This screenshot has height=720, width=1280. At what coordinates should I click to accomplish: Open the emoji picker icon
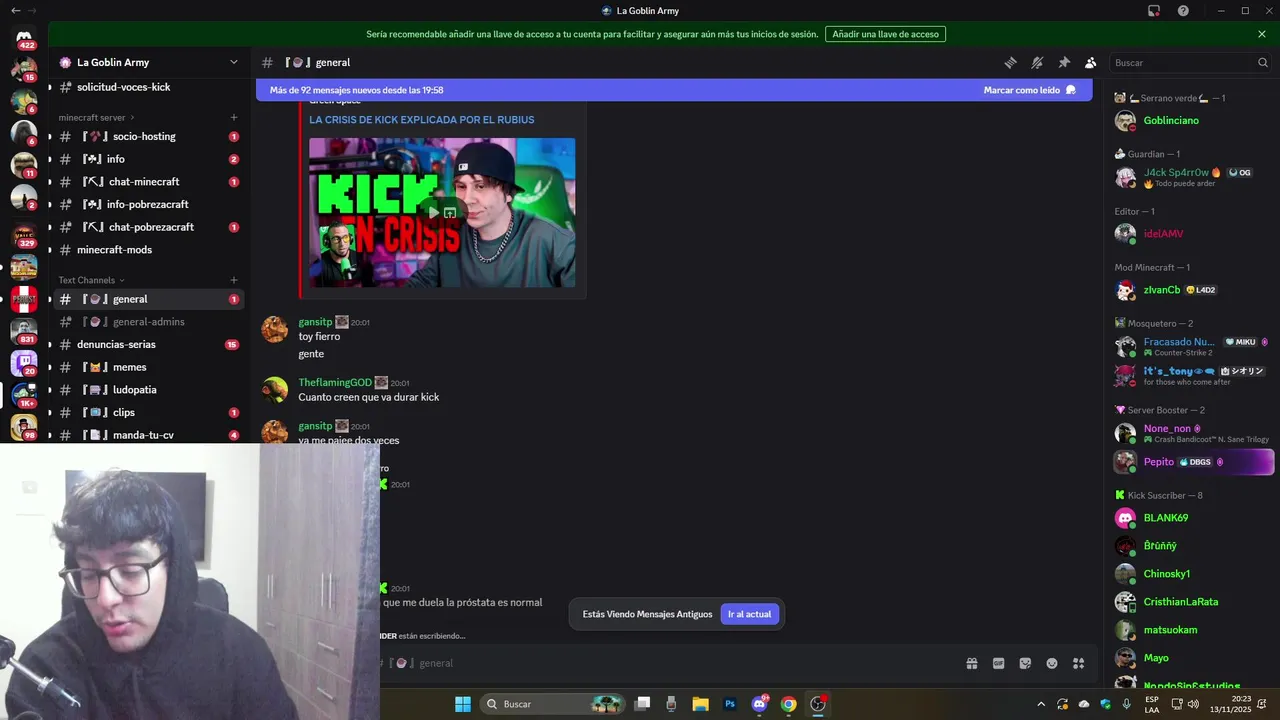[x=1052, y=663]
